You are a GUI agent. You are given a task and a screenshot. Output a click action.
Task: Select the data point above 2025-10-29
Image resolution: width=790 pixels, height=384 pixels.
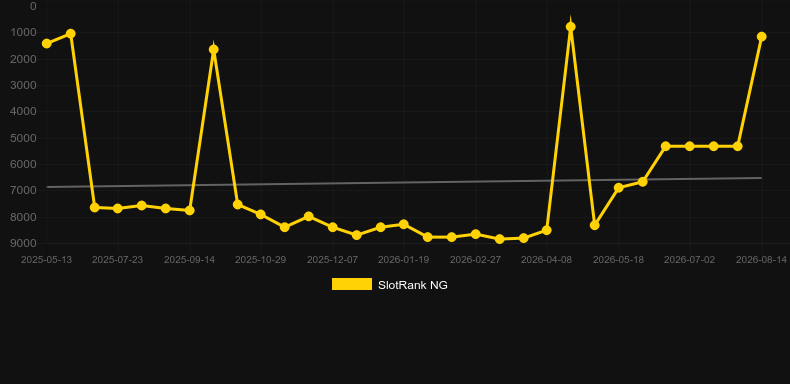[261, 215]
